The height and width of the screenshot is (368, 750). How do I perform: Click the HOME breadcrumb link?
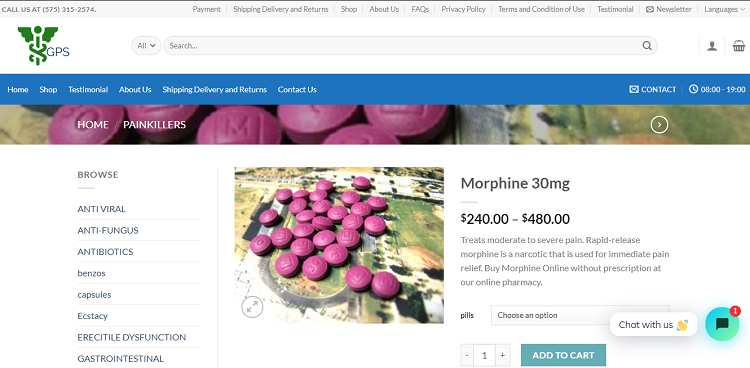93,124
